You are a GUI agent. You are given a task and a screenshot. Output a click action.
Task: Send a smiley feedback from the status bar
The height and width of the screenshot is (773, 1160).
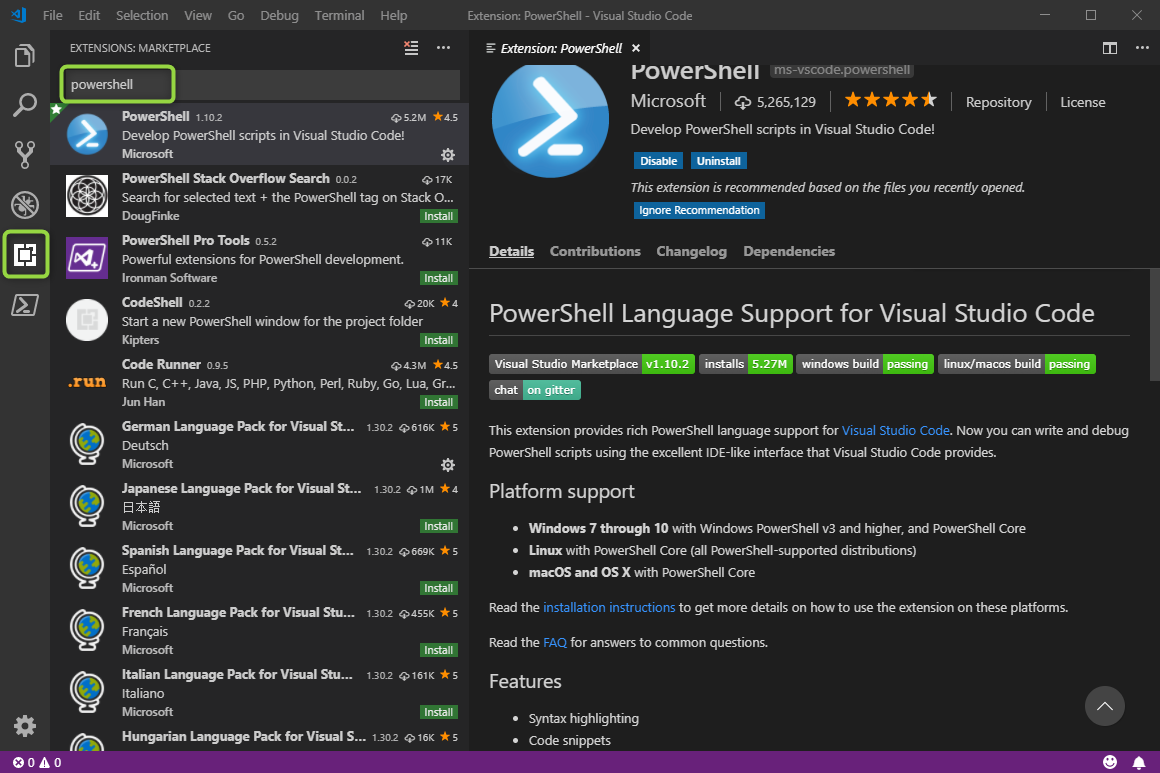click(1110, 761)
